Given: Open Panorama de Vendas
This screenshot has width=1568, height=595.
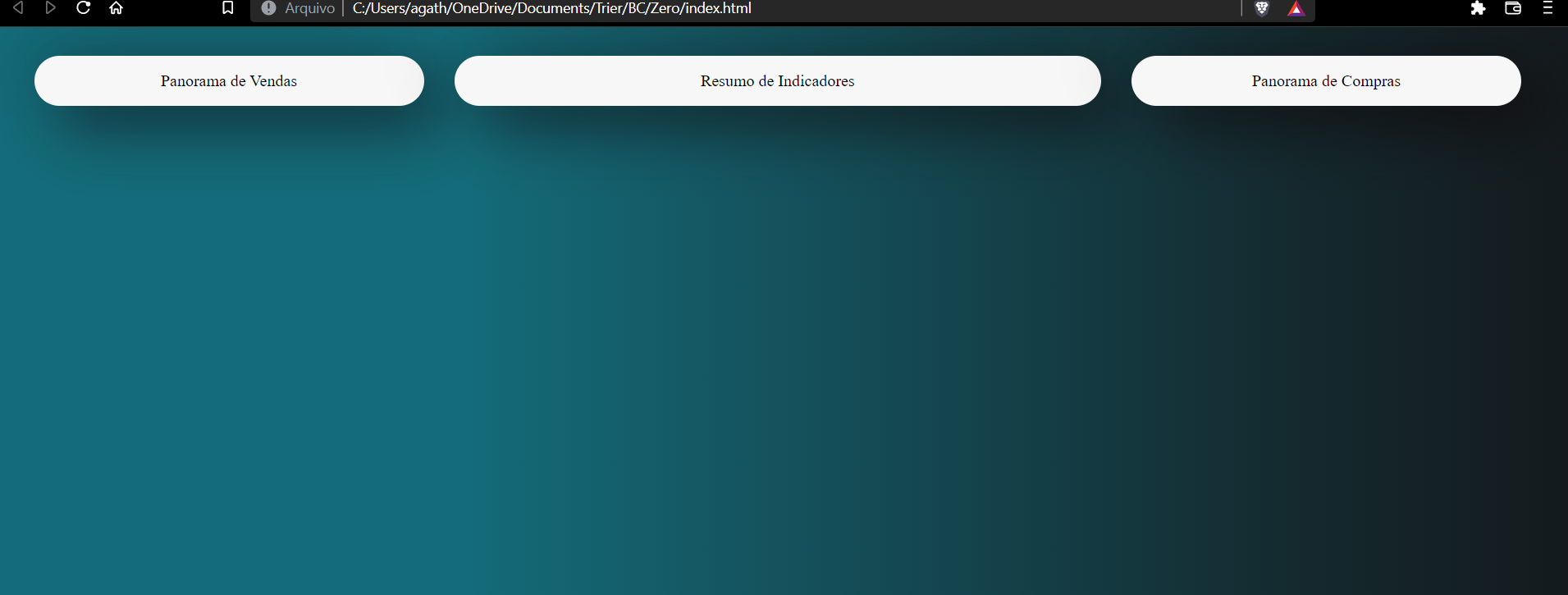Looking at the screenshot, I should coord(229,80).
